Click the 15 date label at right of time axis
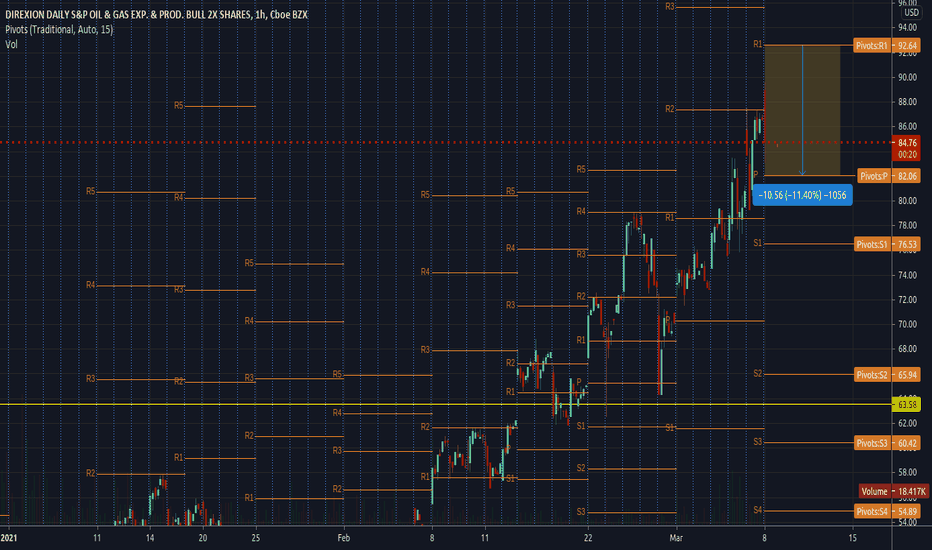The height and width of the screenshot is (550, 932). click(852, 538)
